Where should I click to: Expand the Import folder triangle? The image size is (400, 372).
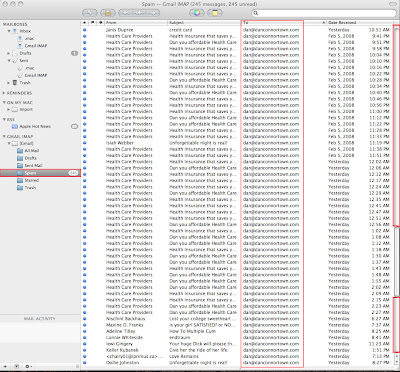9,109
